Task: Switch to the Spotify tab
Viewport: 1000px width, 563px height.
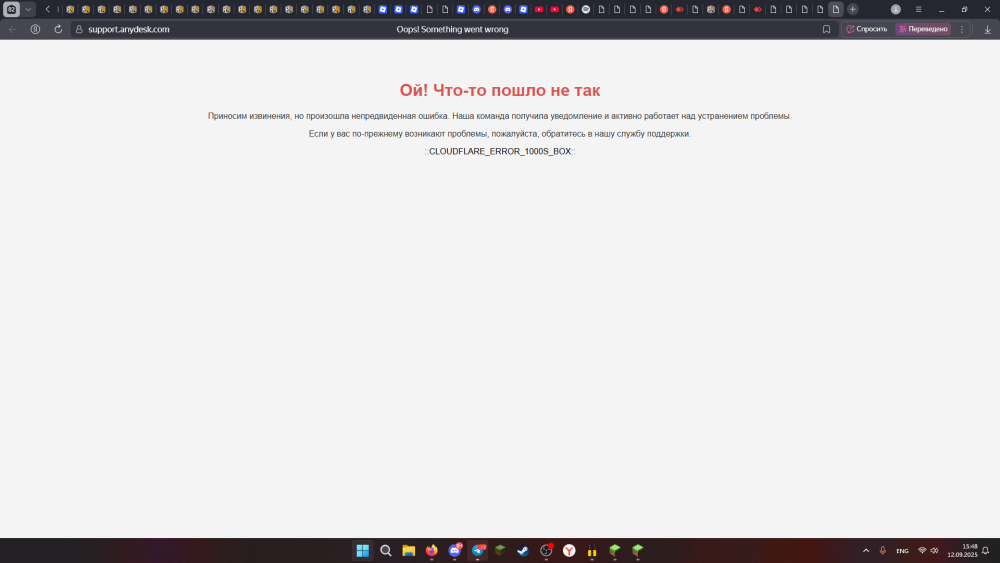Action: (x=585, y=10)
